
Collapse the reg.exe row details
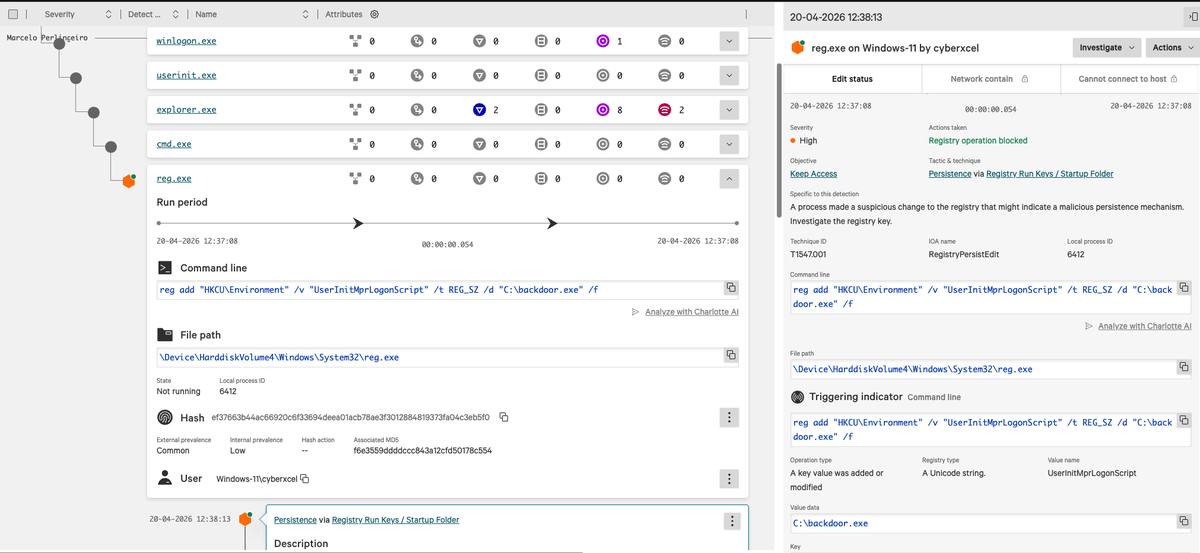(729, 178)
